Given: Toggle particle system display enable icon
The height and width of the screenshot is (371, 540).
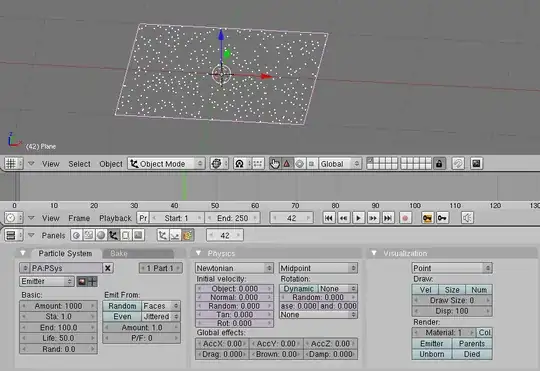Looking at the screenshot, I should (92, 281).
